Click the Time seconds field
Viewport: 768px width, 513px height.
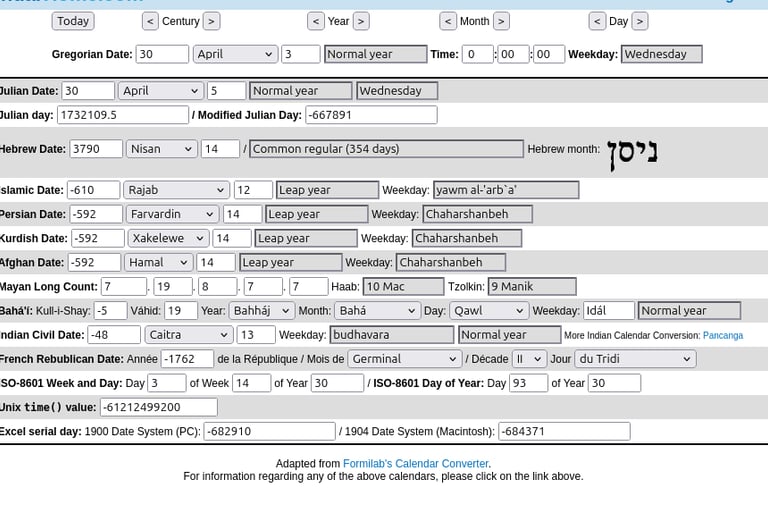click(x=549, y=54)
